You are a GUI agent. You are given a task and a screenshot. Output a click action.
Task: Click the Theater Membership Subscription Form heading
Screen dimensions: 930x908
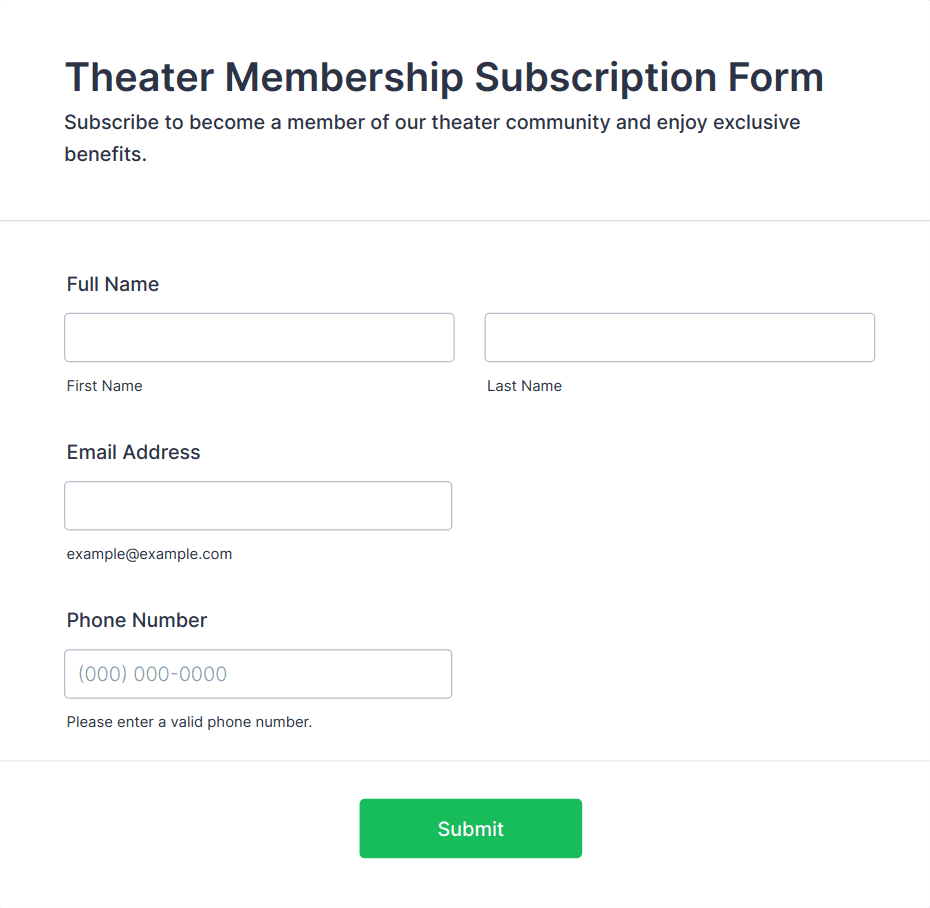444,77
